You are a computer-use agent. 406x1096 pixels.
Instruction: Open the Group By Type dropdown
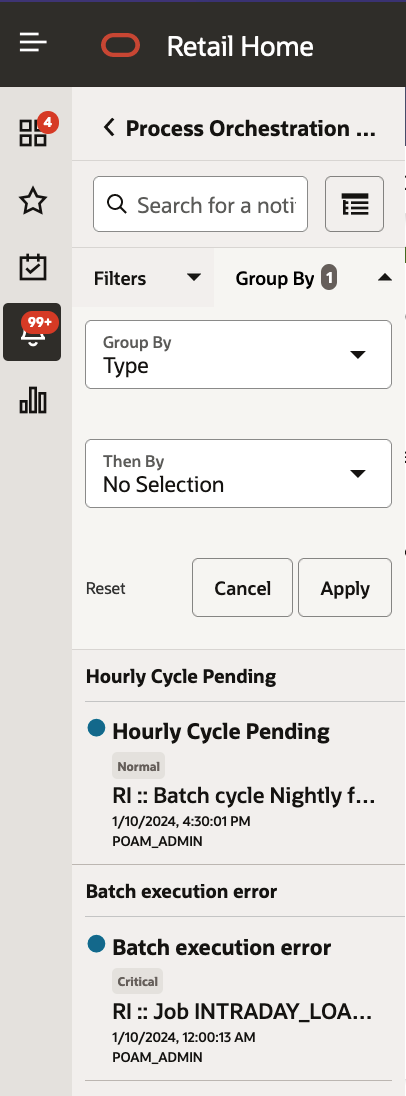pyautogui.click(x=238, y=354)
